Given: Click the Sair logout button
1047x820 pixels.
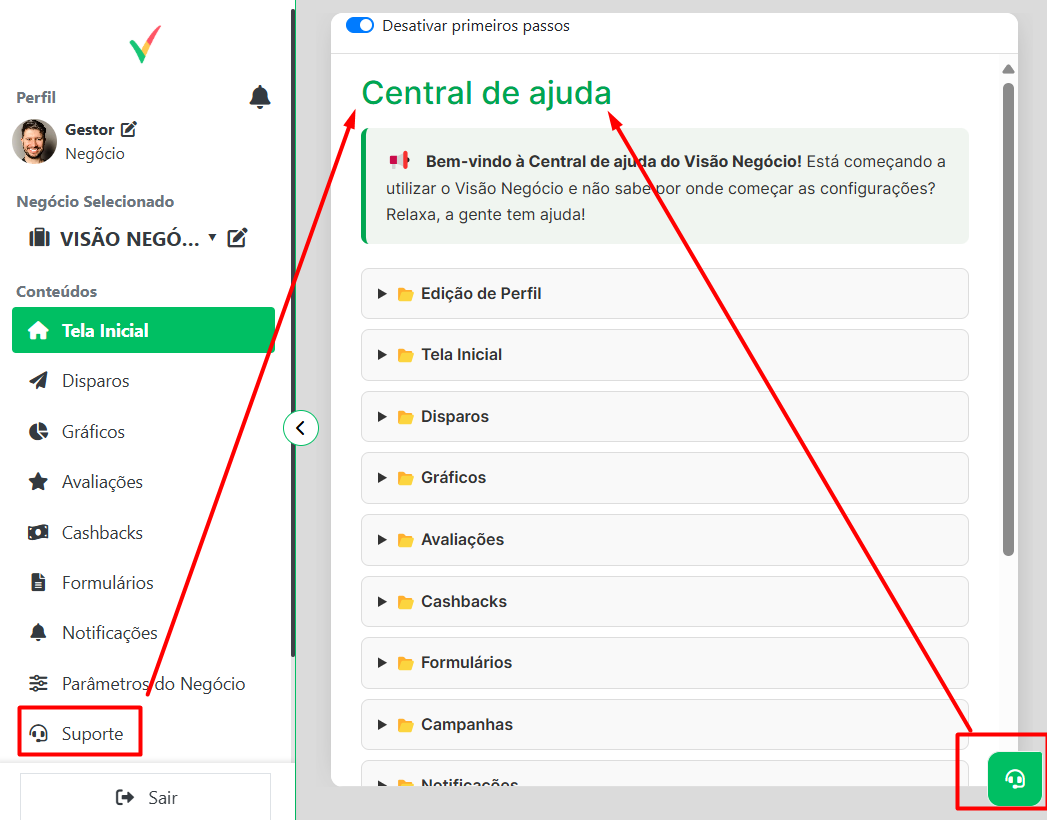Looking at the screenshot, I should pos(146,797).
